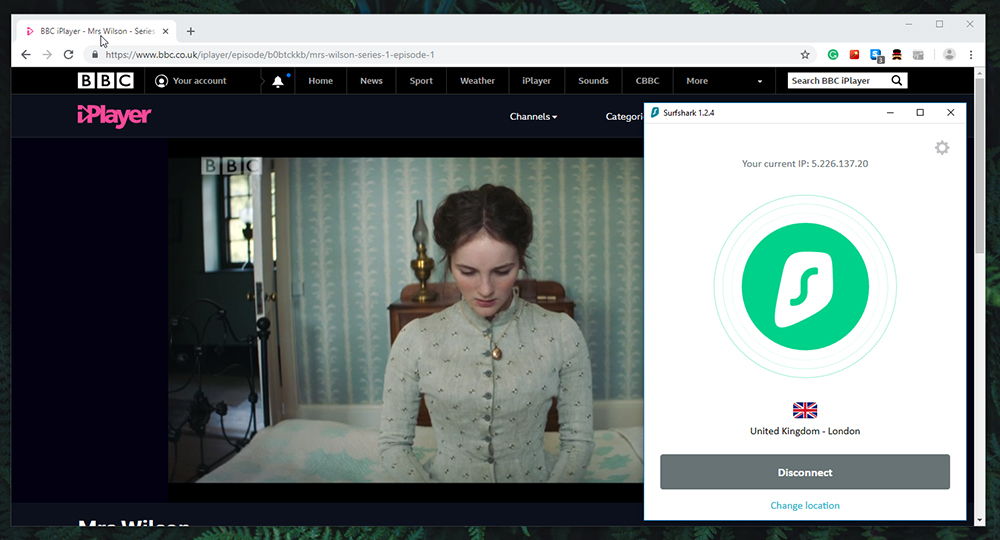Viewport: 1000px width, 540px height.
Task: View site security padlock info
Action: (x=95, y=55)
